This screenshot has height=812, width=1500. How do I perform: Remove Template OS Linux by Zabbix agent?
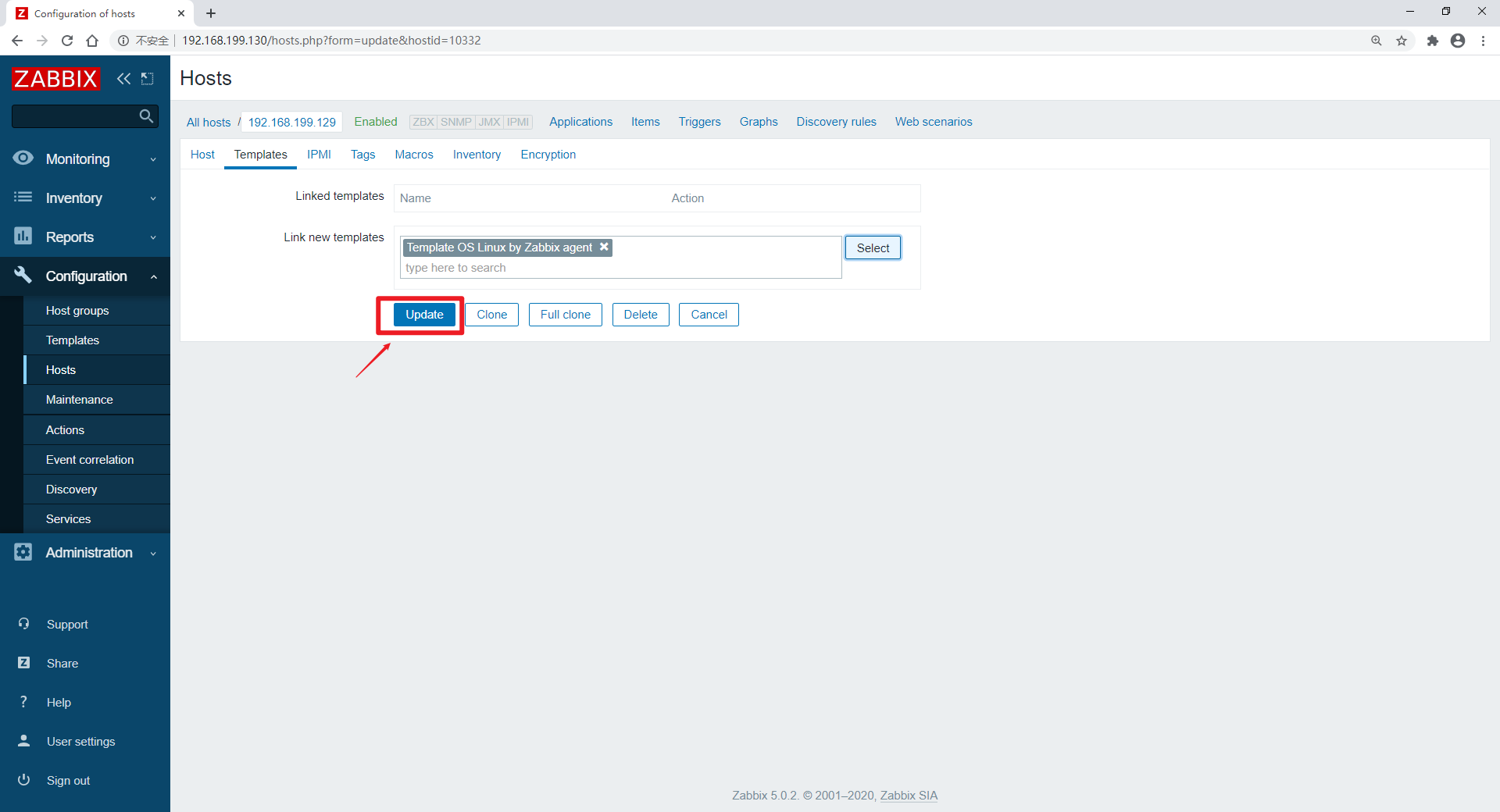pos(604,247)
